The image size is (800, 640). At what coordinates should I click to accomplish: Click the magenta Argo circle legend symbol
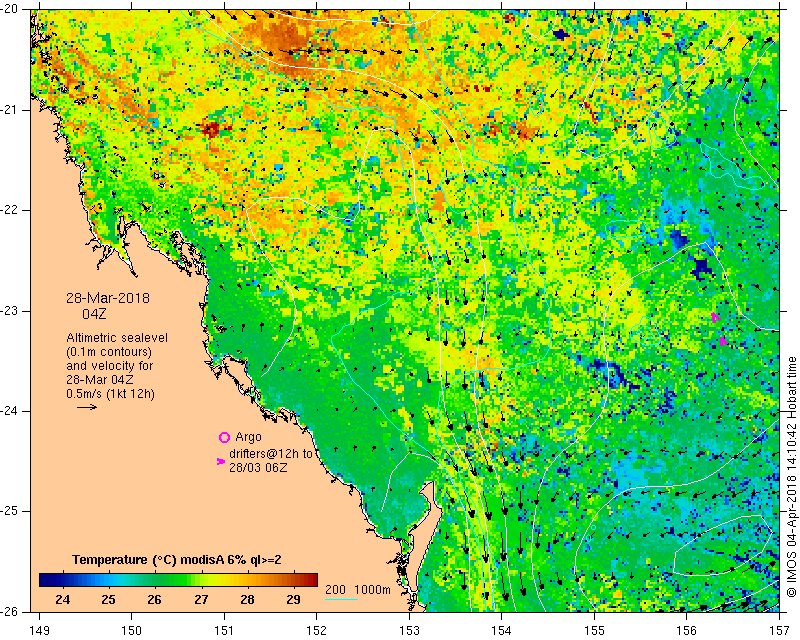tap(224, 437)
